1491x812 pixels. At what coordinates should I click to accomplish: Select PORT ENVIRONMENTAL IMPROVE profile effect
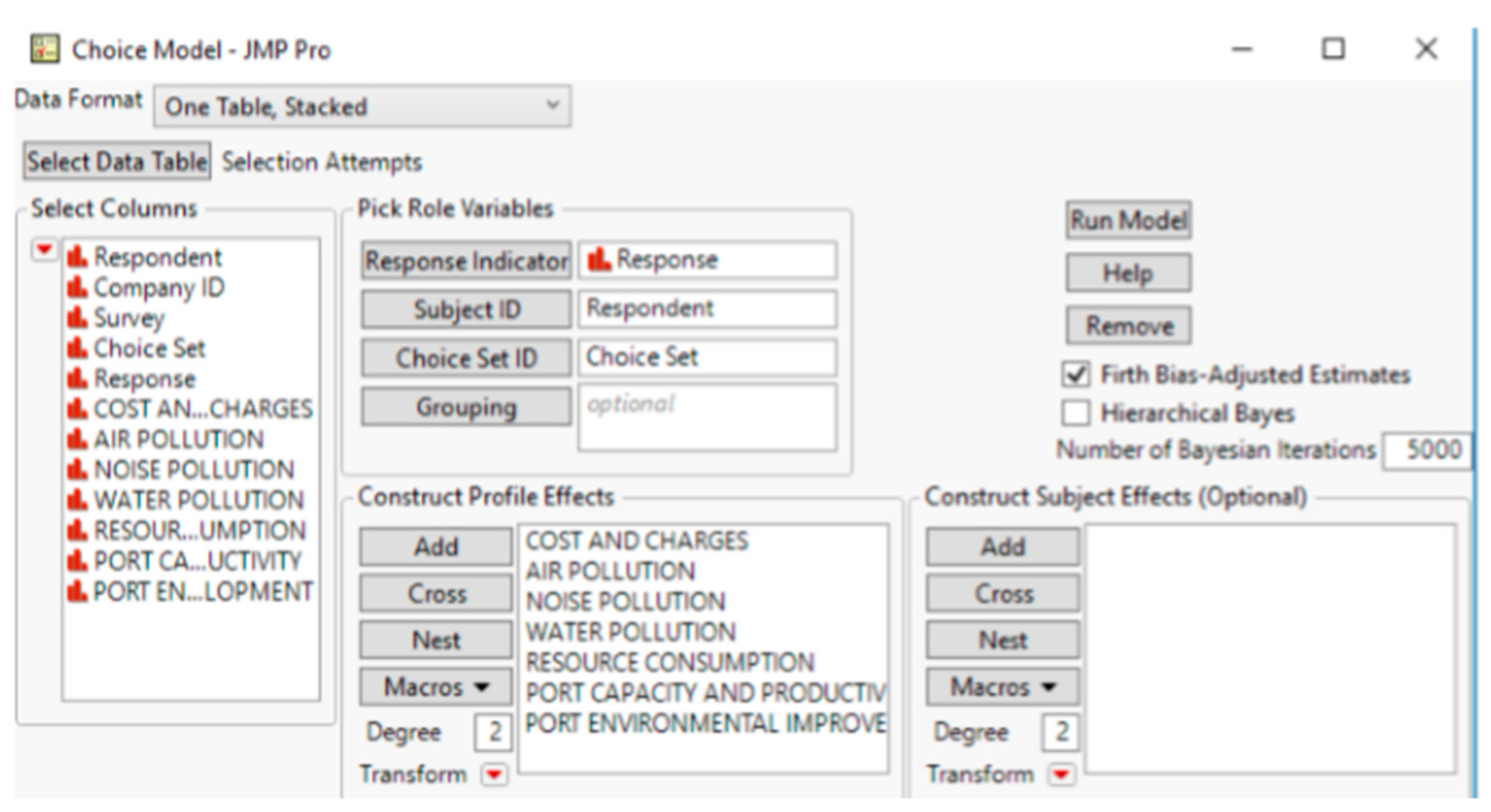706,723
